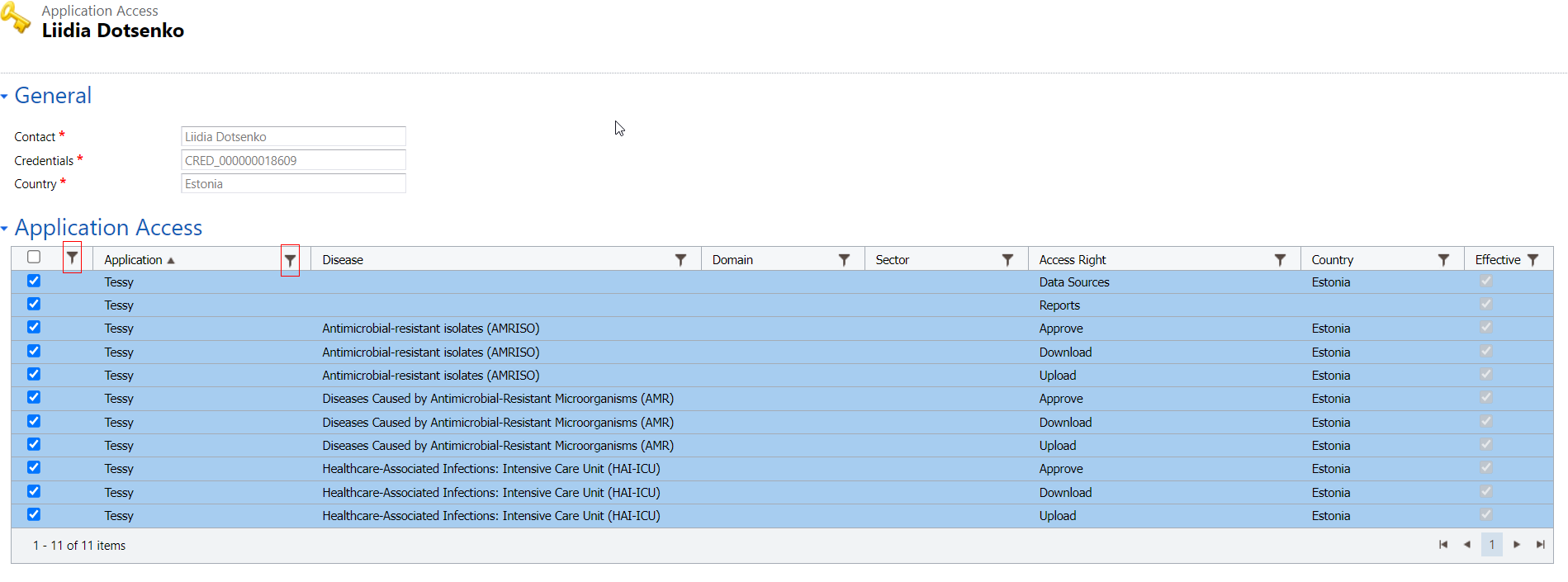The image size is (1568, 582).
Task: Collapse the Application Access section
Action: point(5,229)
